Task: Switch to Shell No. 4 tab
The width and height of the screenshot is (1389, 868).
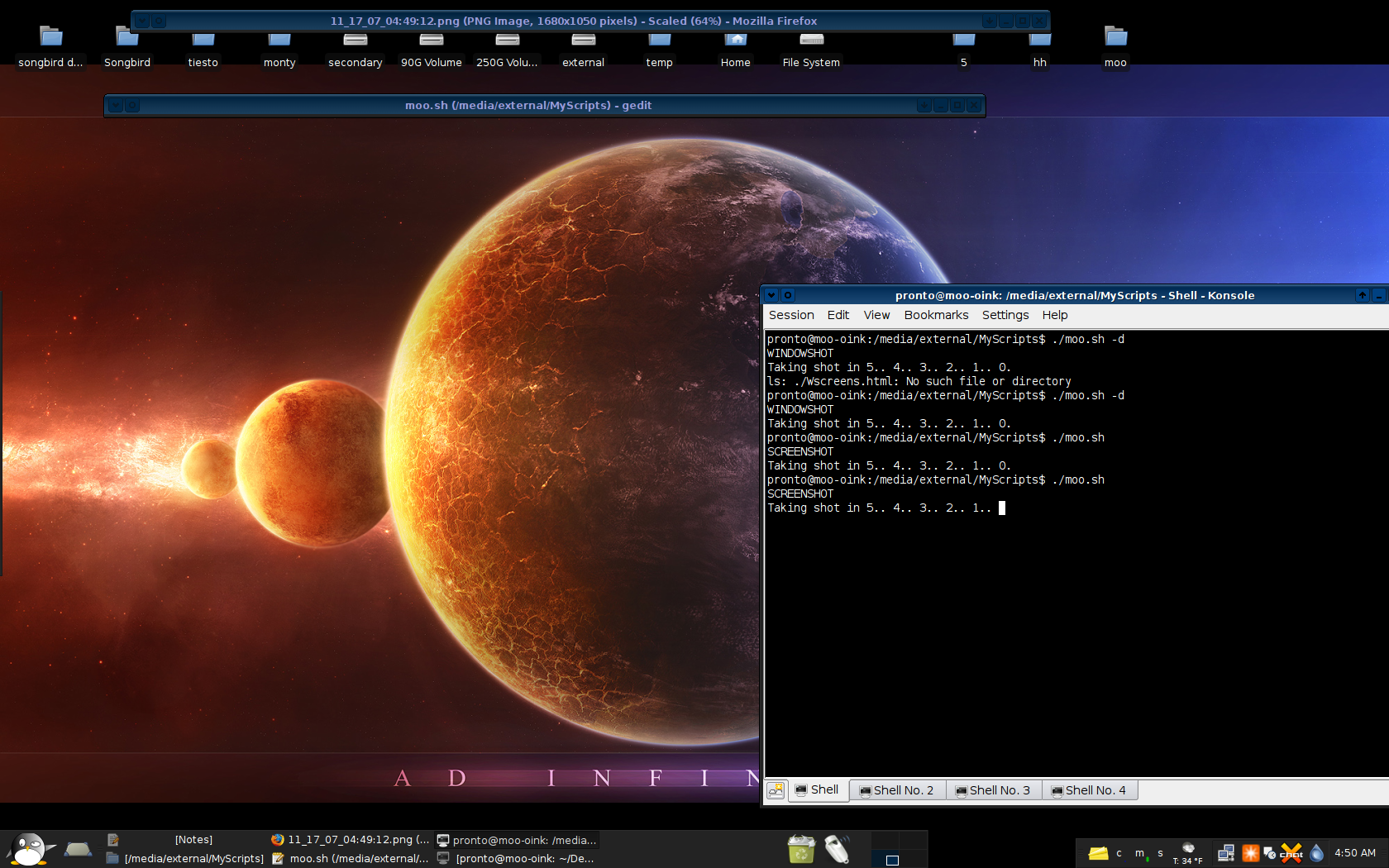Action: 1089,790
